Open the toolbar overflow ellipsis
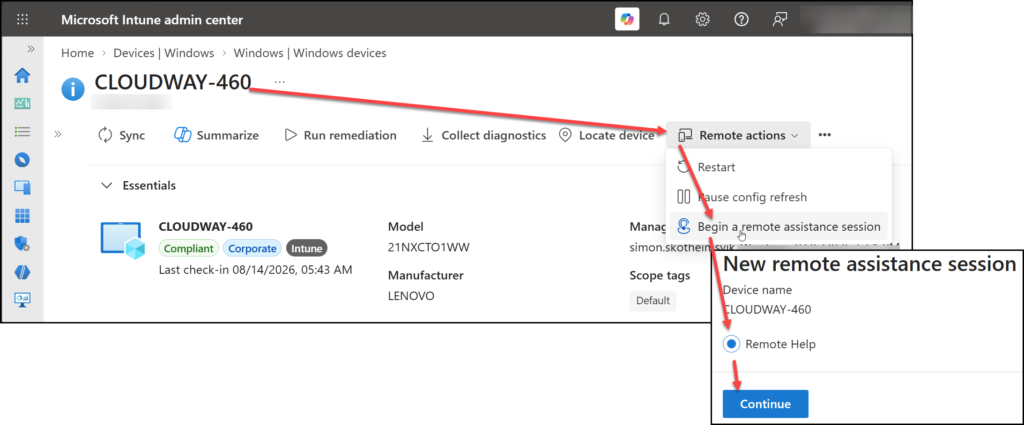Viewport: 1024px width, 425px height. coord(825,135)
